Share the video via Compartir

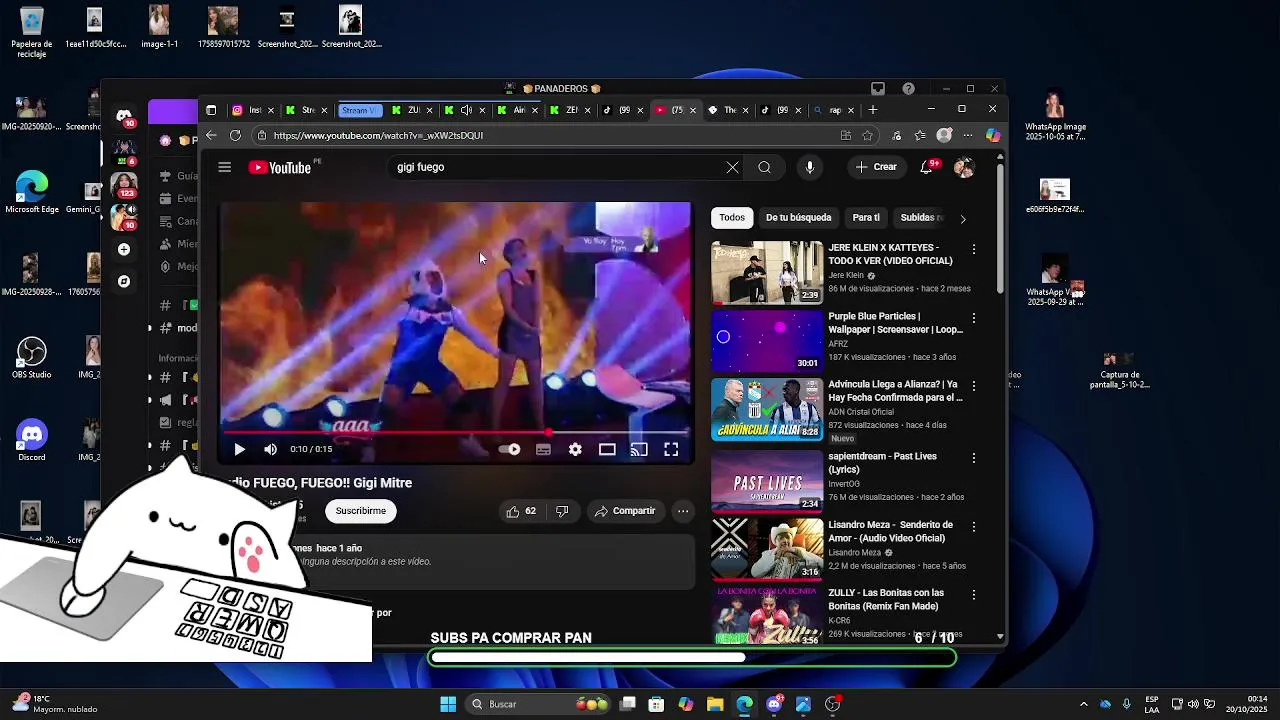point(625,511)
